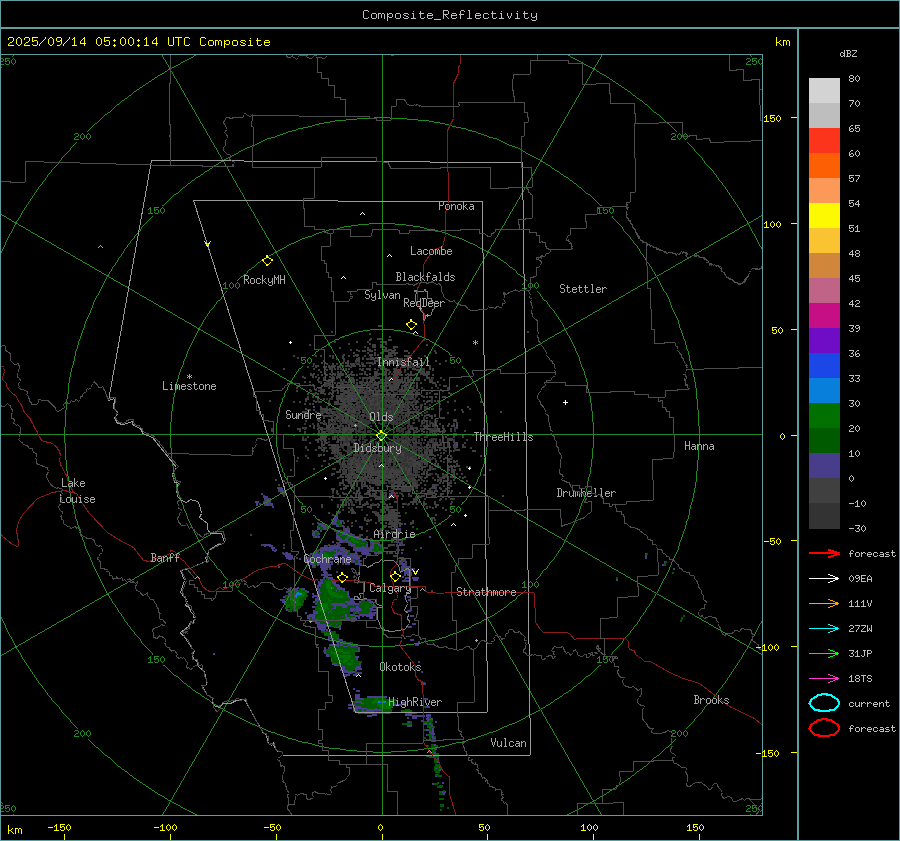
Task: Click the Airdrie label
Action: coord(394,534)
